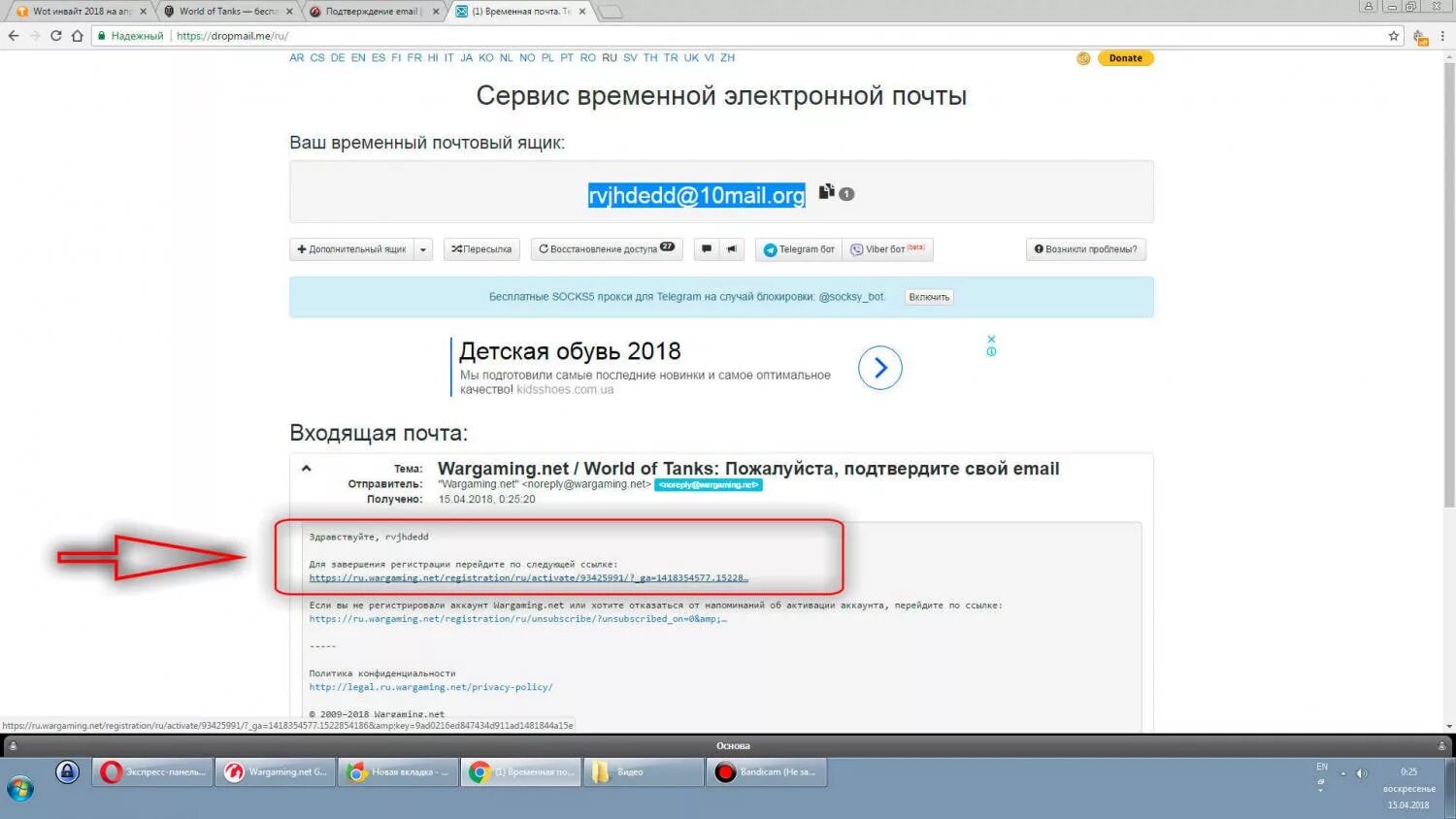Click the noreply@wargaming.net sender badge
Image resolution: width=1456 pixels, height=819 pixels.
point(709,484)
